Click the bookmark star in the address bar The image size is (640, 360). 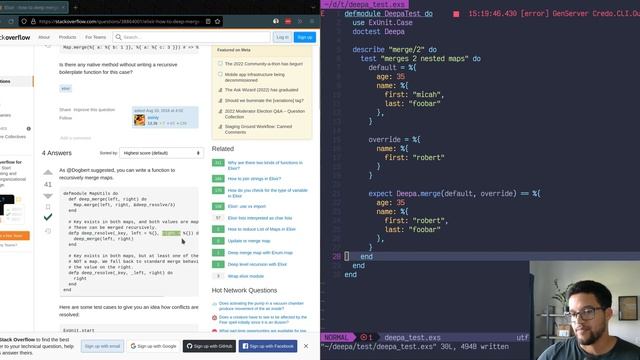click(x=218, y=22)
